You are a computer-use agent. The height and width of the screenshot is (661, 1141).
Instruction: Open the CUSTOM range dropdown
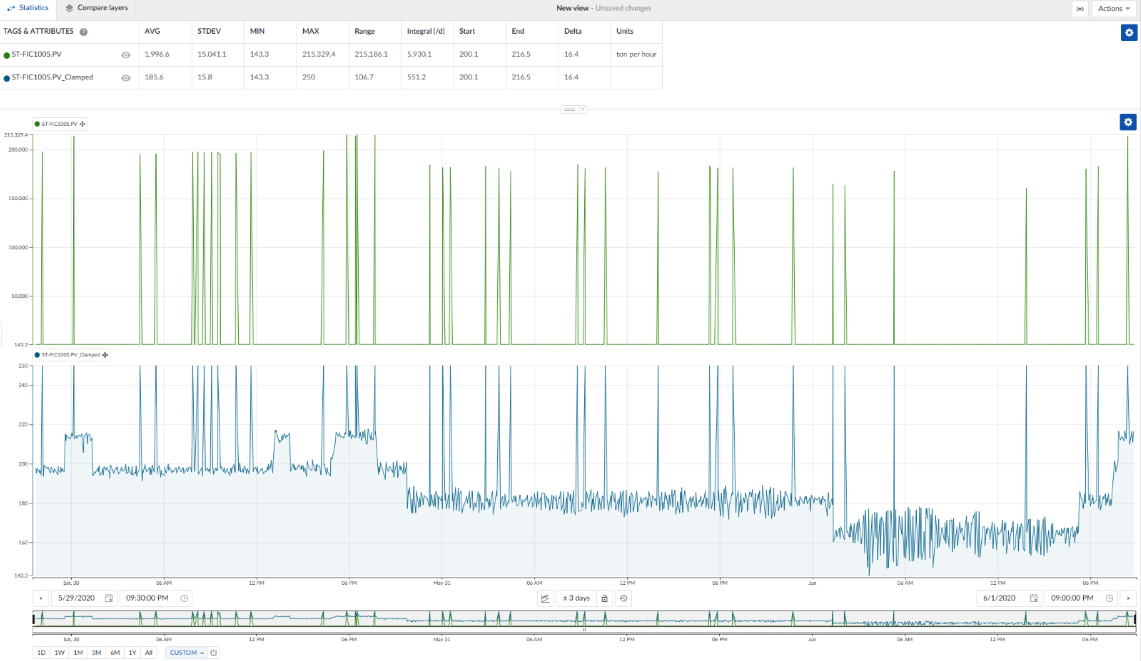click(186, 653)
